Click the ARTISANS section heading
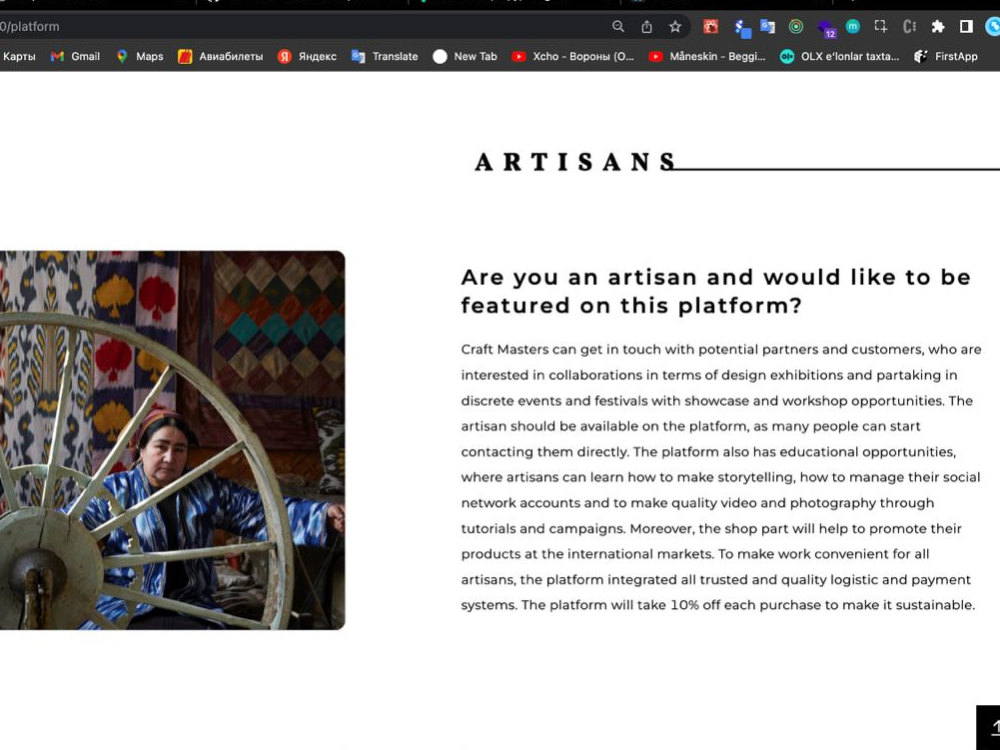 pyautogui.click(x=575, y=161)
